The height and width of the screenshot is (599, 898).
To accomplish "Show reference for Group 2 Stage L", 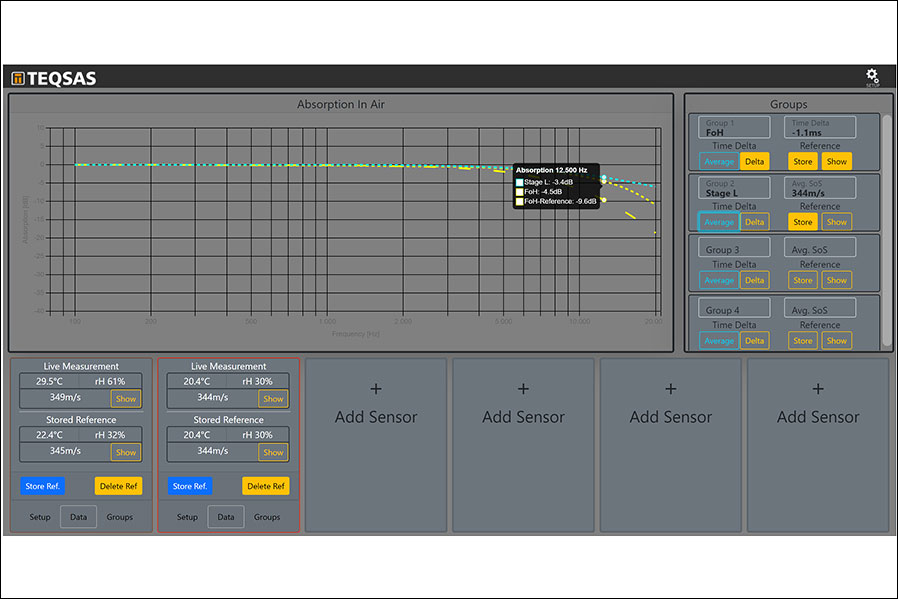I will (x=836, y=222).
